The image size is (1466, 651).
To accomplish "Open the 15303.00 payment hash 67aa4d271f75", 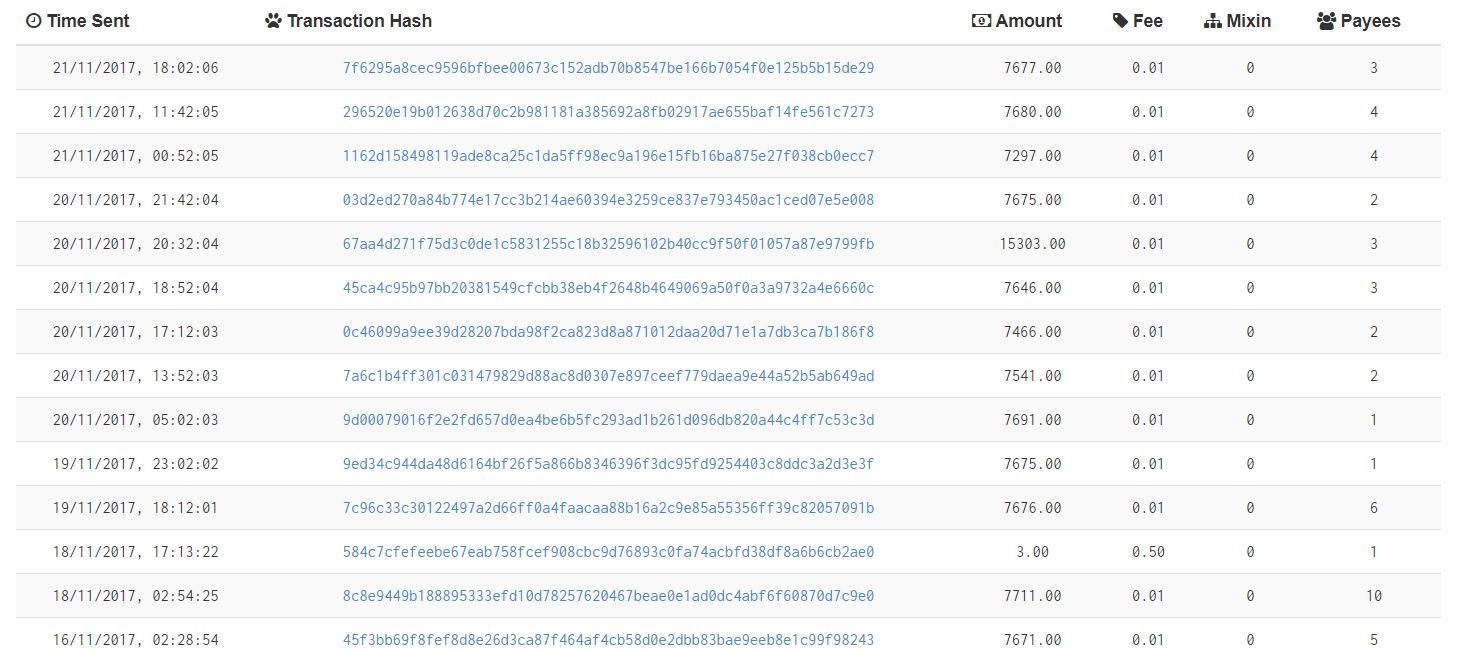I will pos(608,244).
